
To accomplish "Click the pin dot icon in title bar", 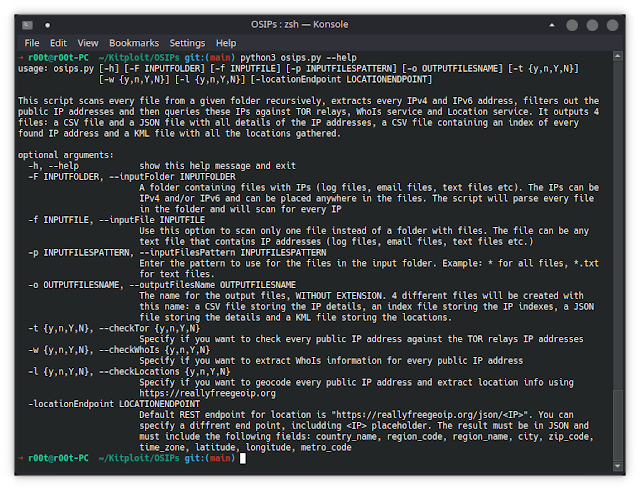I will [x=47, y=25].
